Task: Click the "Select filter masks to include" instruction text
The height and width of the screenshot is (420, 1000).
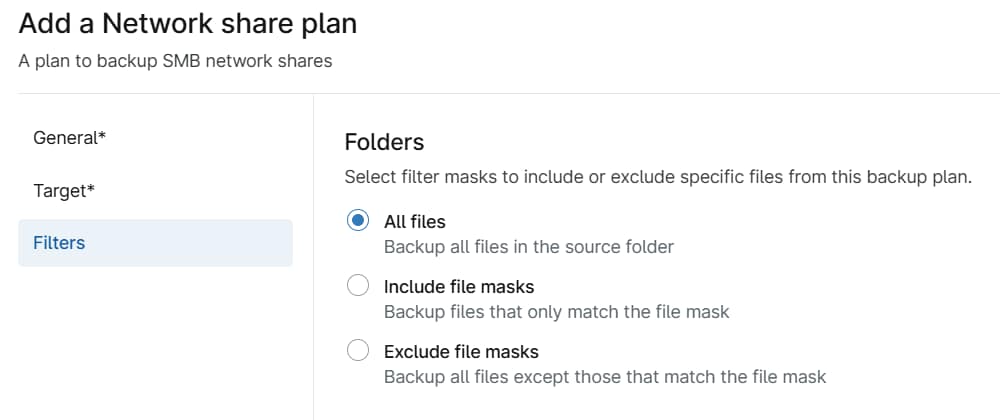Action: click(x=658, y=177)
